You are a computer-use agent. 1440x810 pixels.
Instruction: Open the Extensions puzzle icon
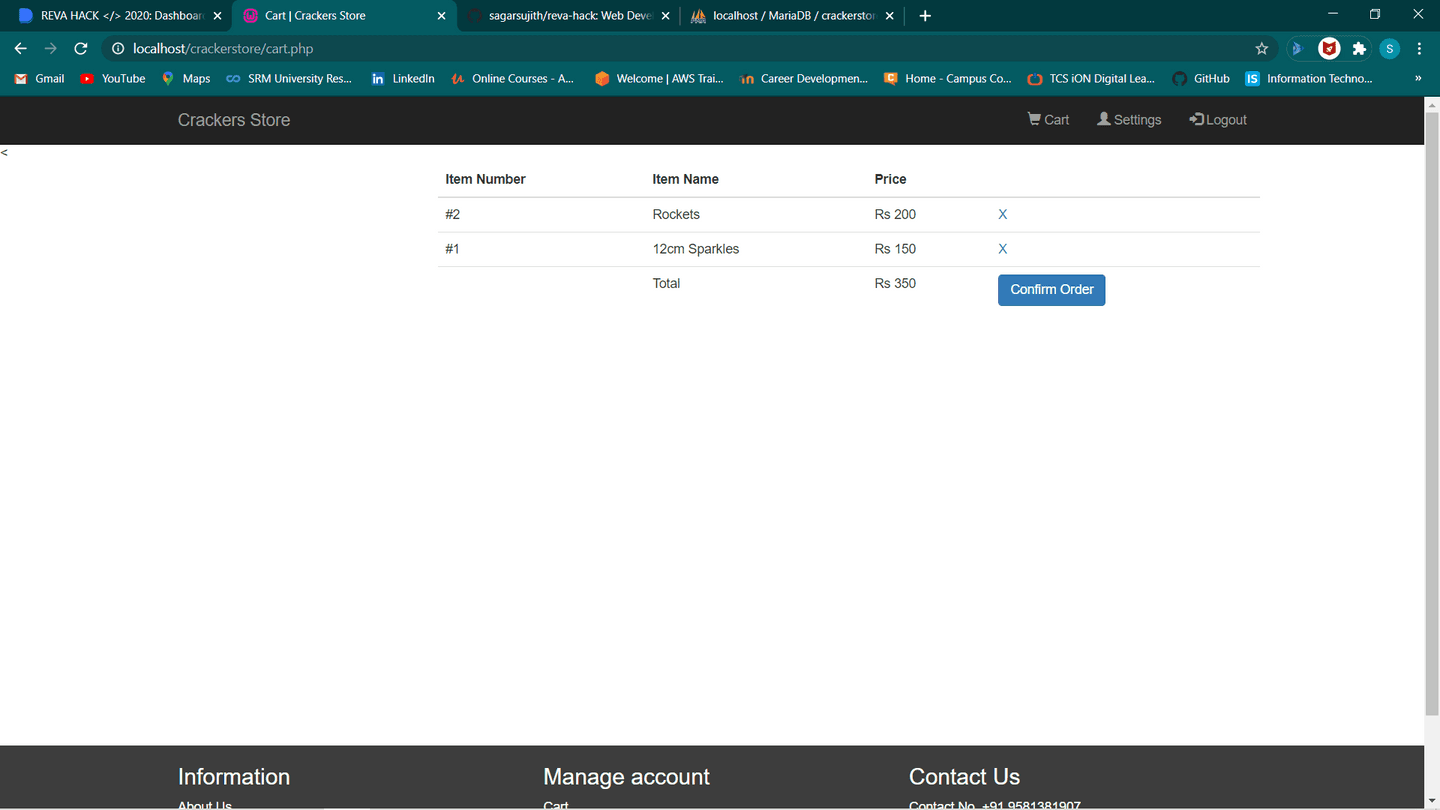[1359, 48]
